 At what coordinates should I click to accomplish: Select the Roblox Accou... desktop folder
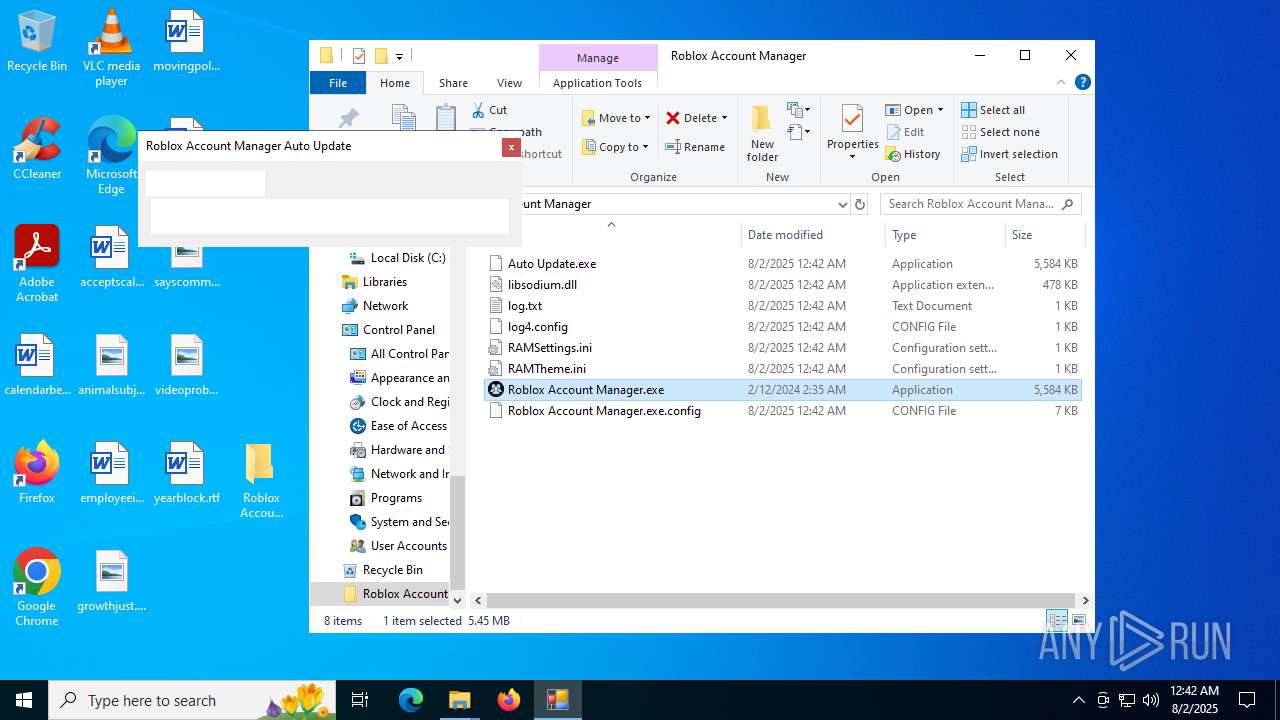(261, 480)
